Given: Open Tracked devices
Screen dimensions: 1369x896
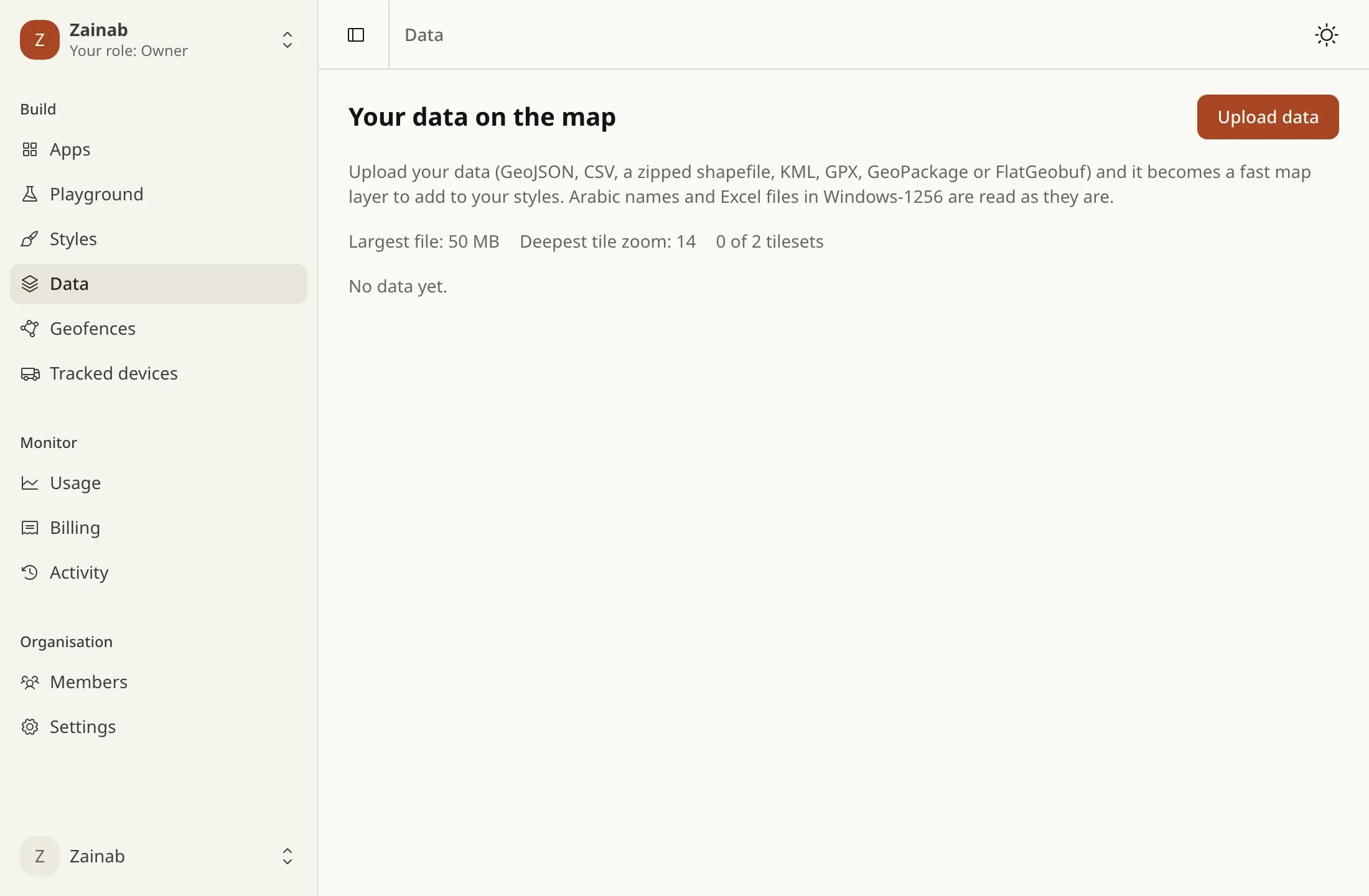Looking at the screenshot, I should point(159,373).
